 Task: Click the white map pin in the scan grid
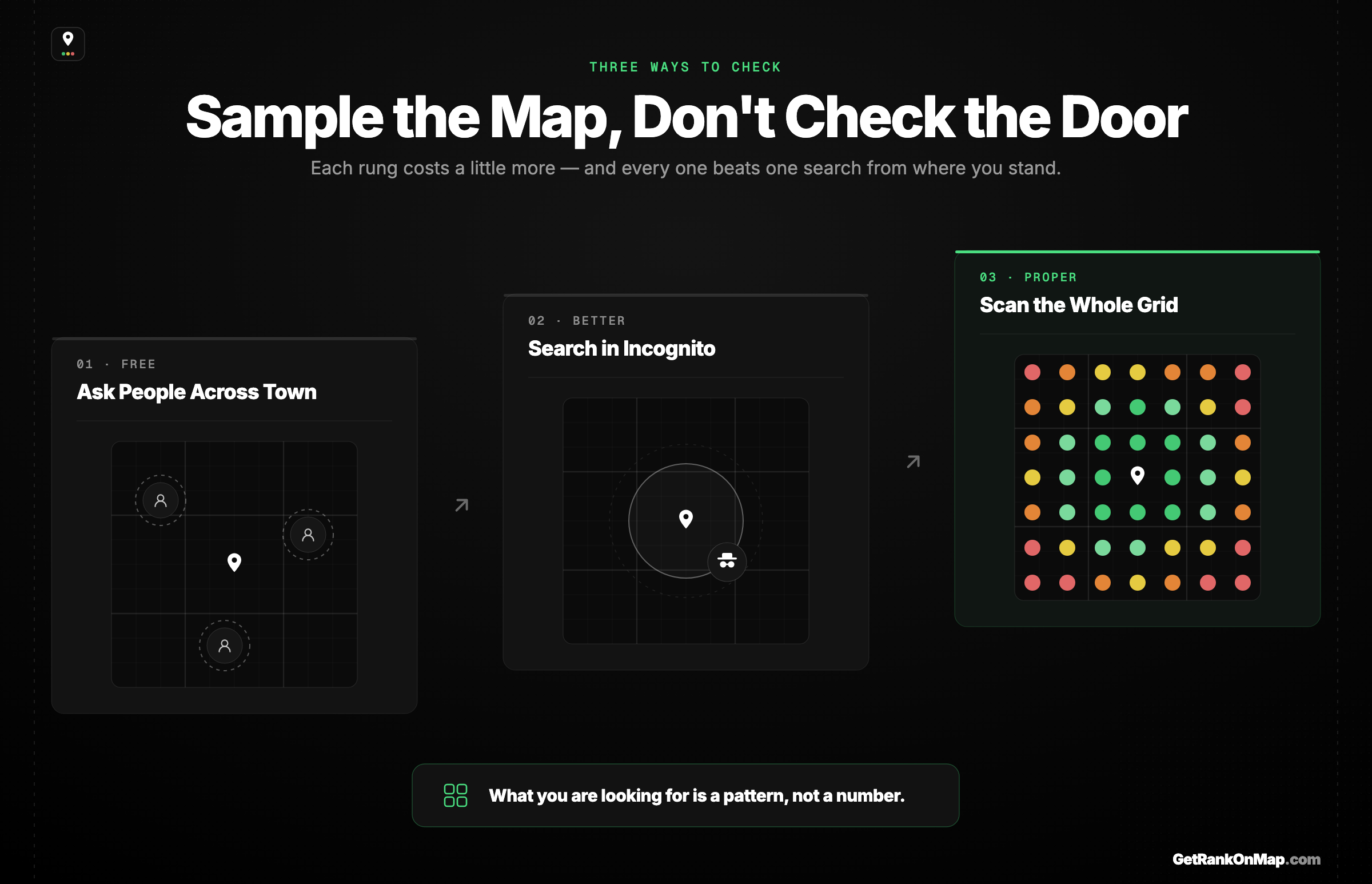1137,476
